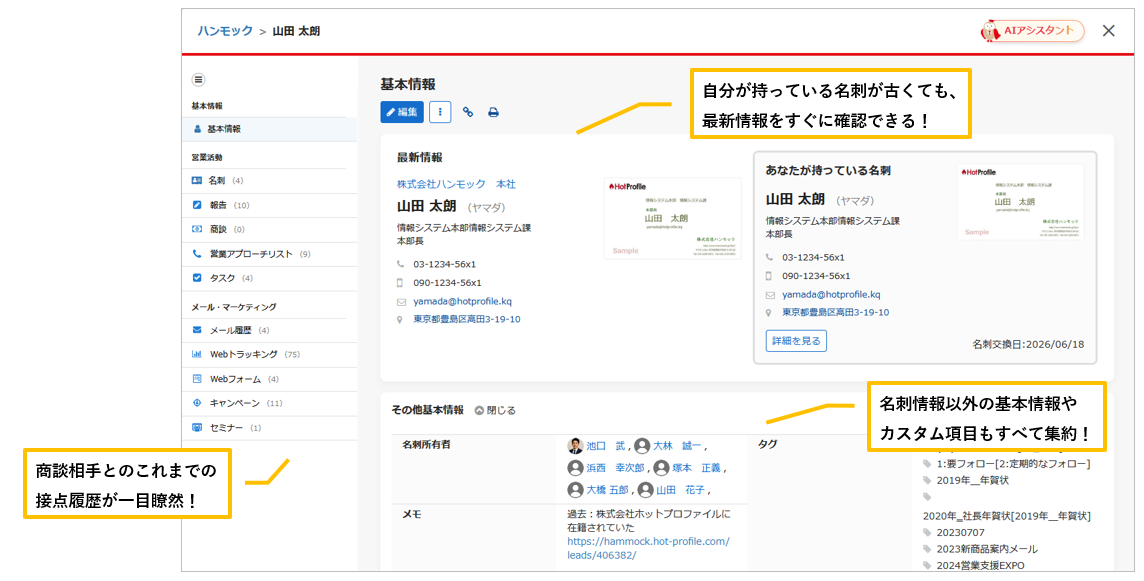Open 本社 link in 最新情報
1144x581 pixels.
click(506, 184)
